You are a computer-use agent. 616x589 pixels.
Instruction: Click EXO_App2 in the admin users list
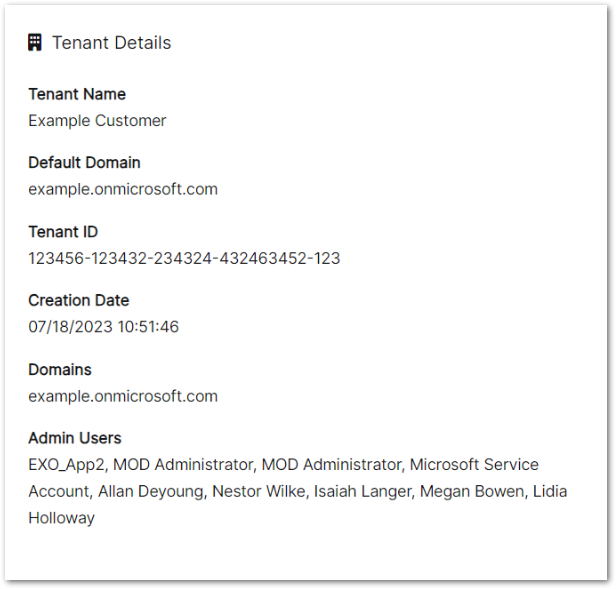point(68,465)
